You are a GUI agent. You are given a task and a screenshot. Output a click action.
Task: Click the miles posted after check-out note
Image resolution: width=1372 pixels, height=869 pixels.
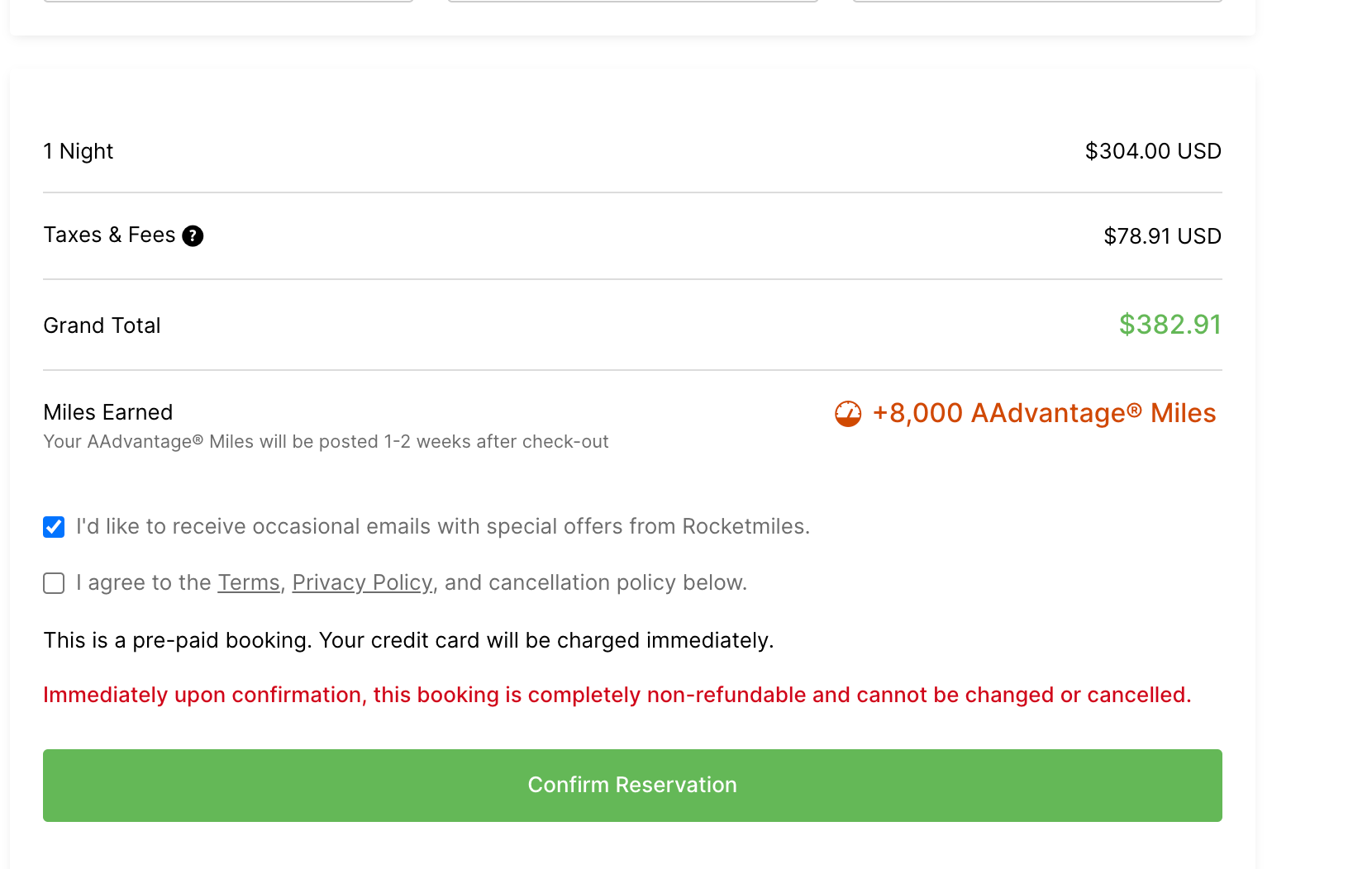click(x=326, y=442)
